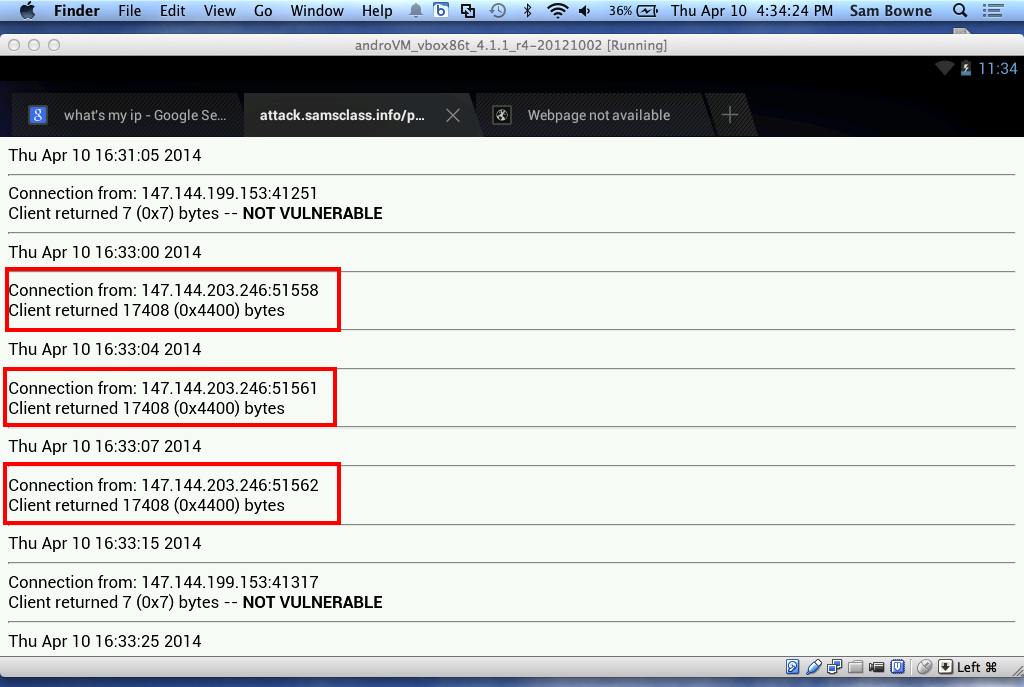The width and height of the screenshot is (1024, 687).
Task: Click the hard disk activity indicator
Action: point(792,667)
